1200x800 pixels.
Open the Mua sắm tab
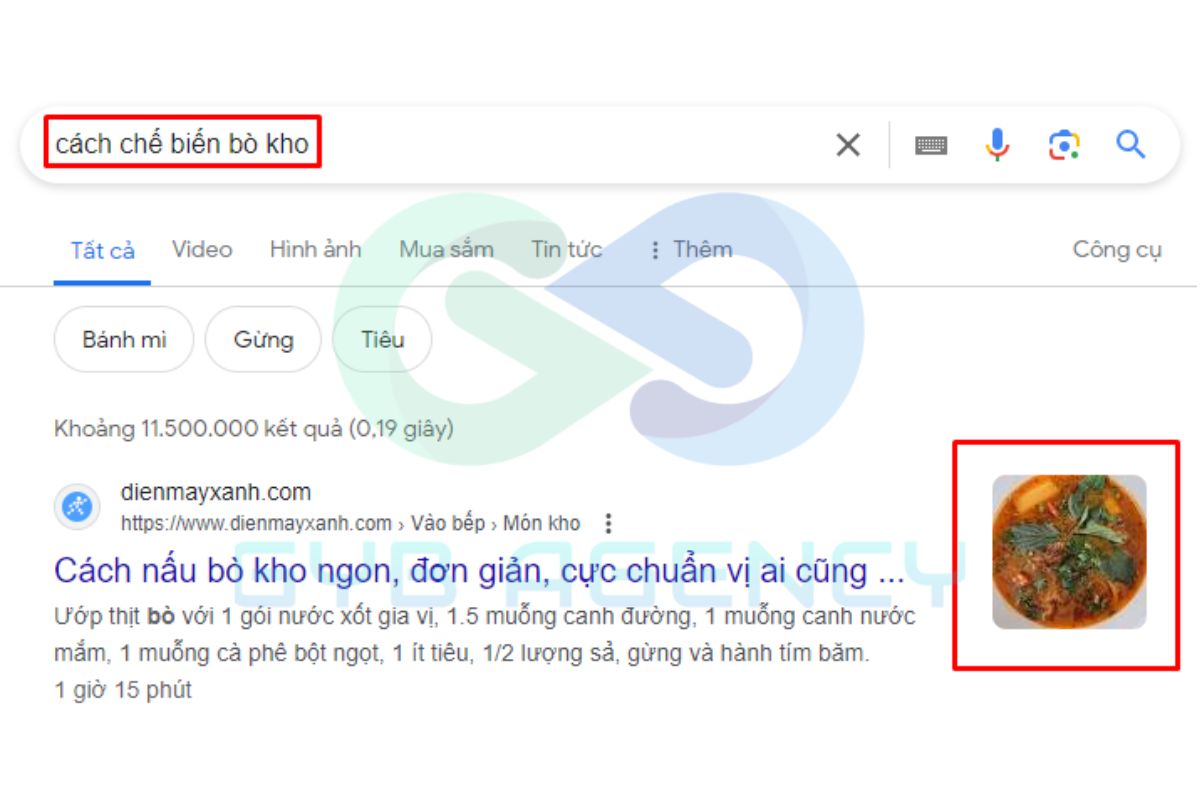click(x=446, y=249)
